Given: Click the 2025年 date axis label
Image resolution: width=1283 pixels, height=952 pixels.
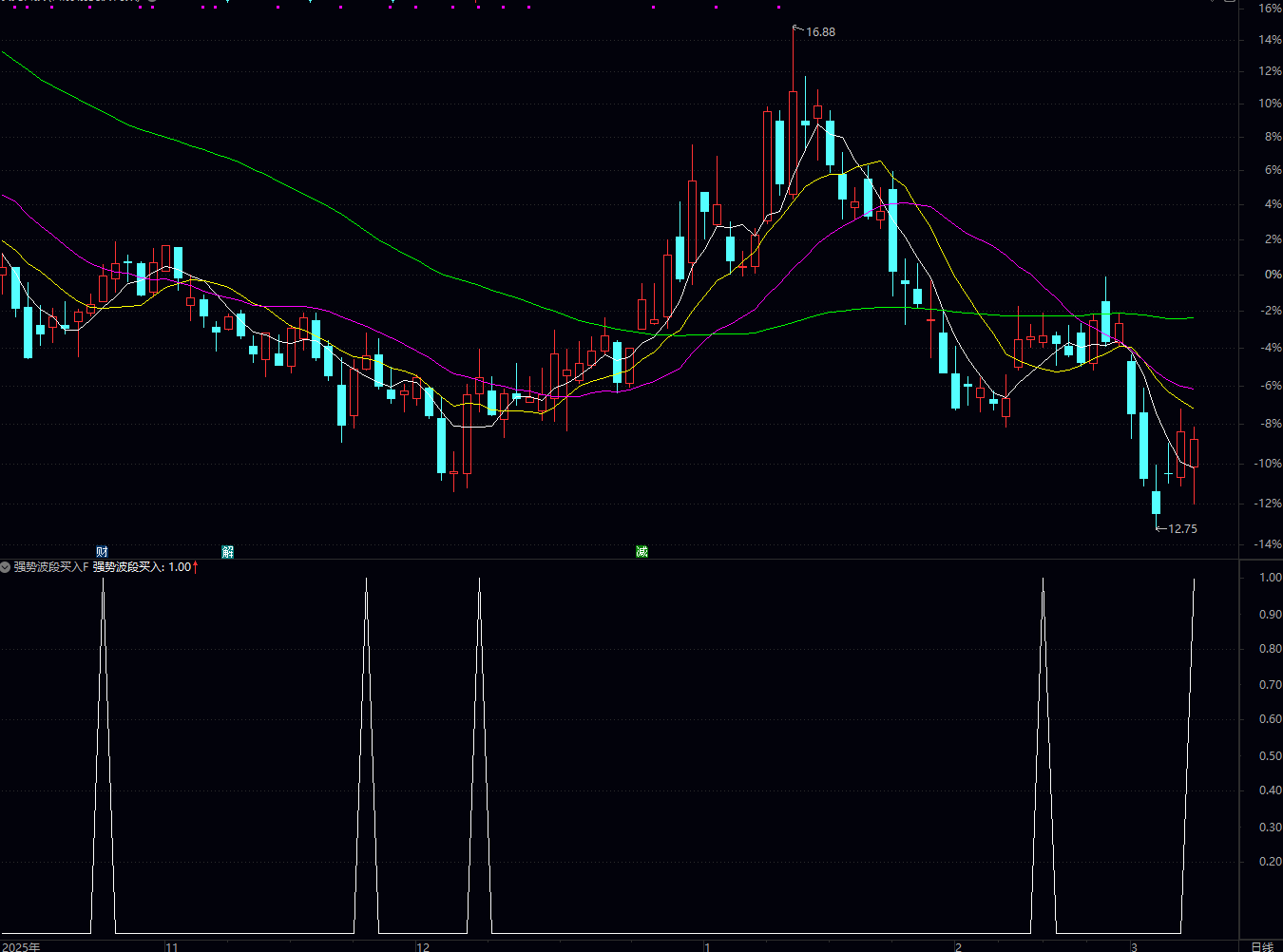Looking at the screenshot, I should [x=21, y=946].
